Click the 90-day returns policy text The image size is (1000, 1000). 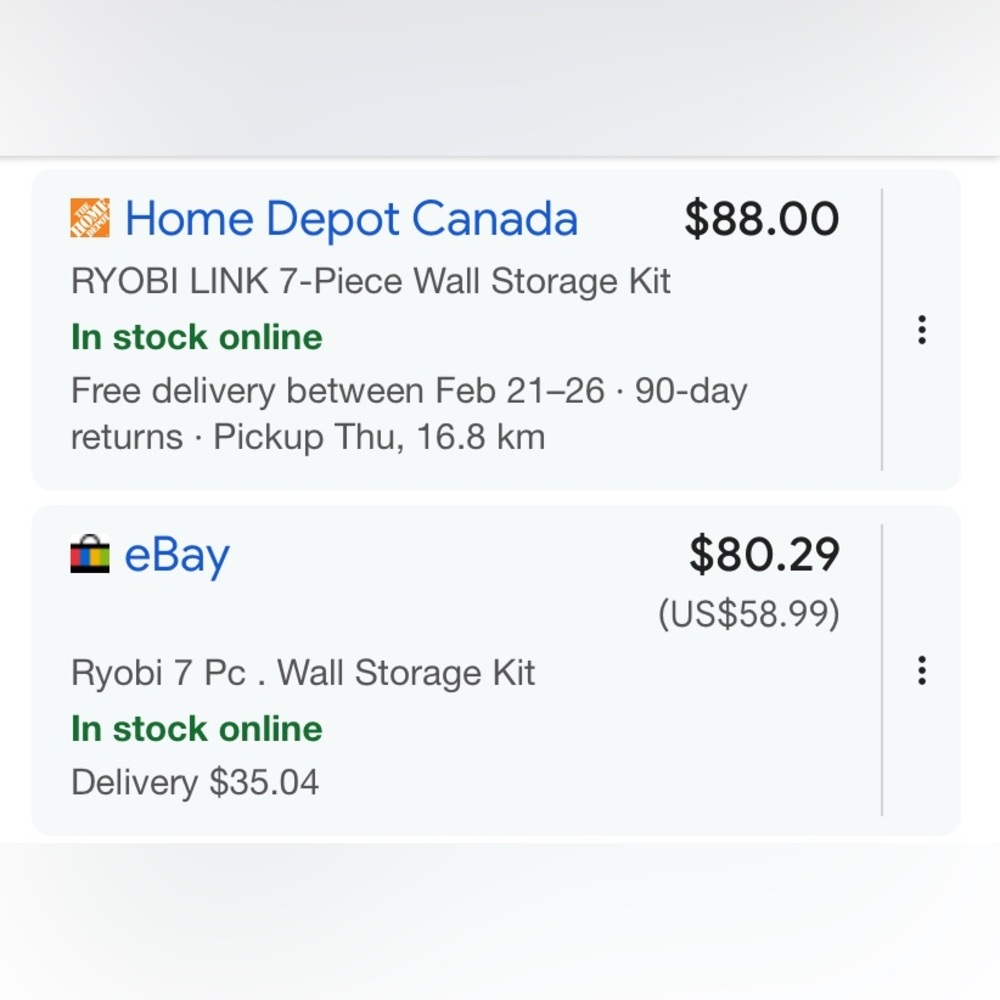pos(408,414)
